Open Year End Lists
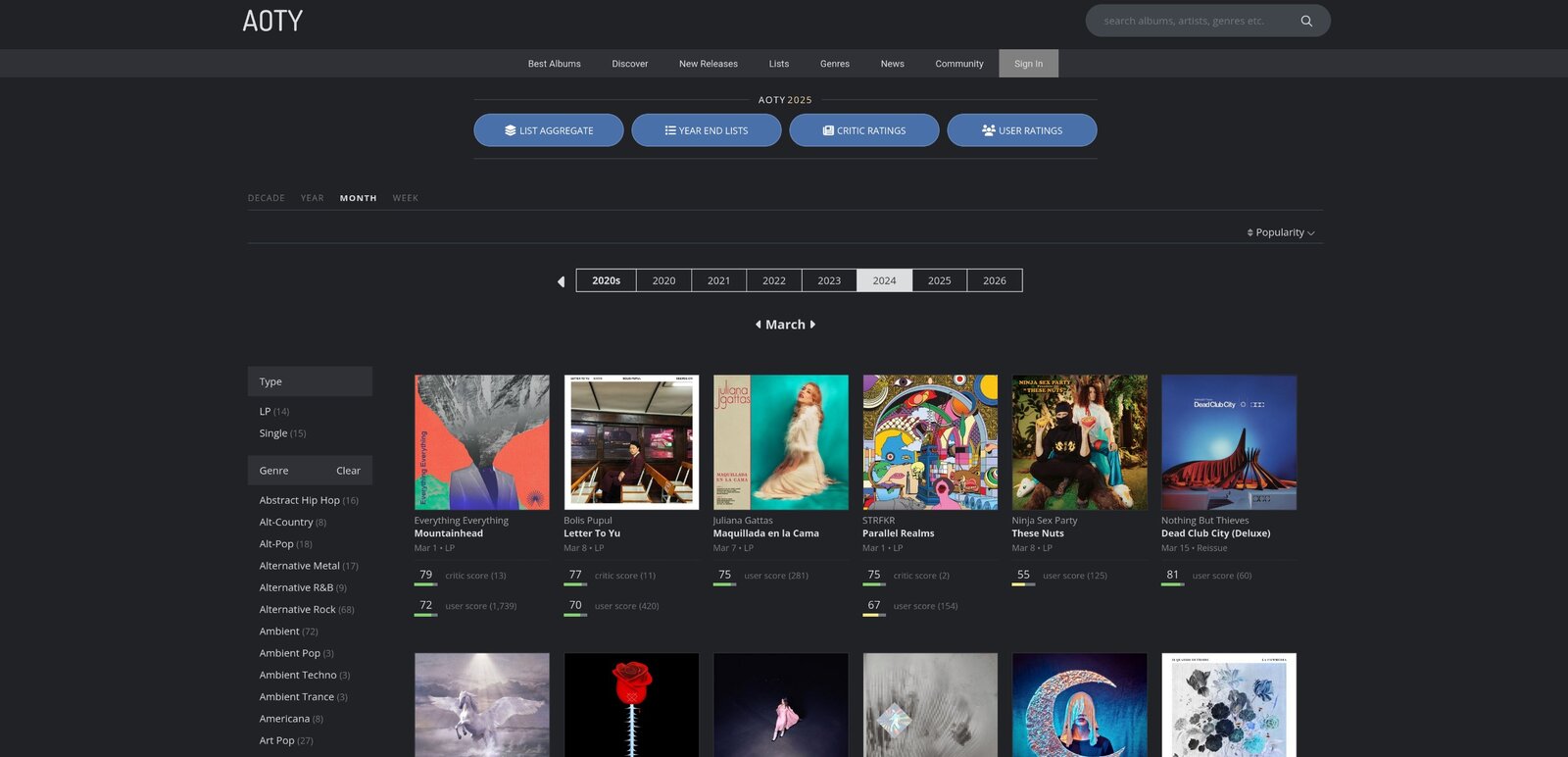 pyautogui.click(x=706, y=130)
